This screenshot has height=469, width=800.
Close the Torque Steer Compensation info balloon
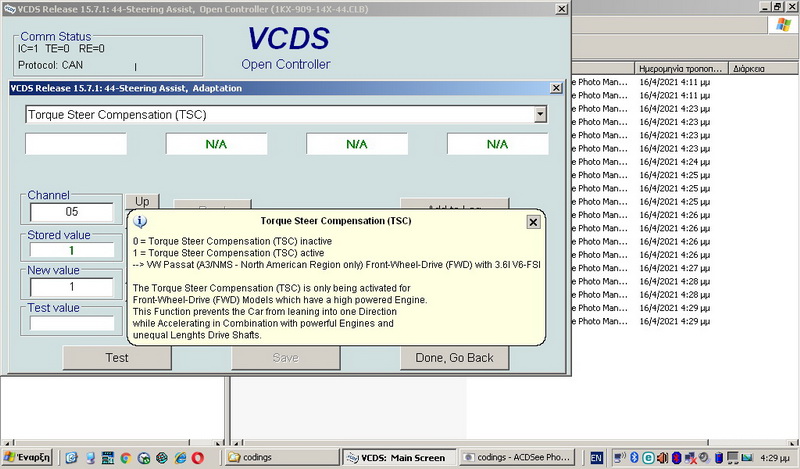tap(533, 222)
